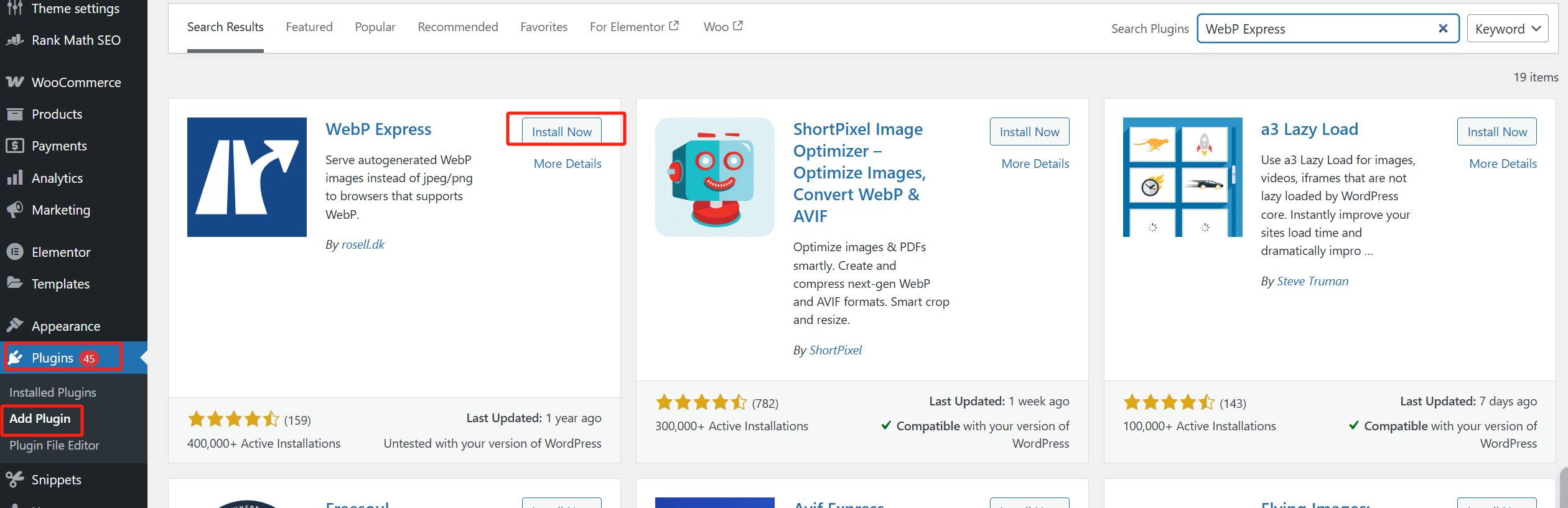The height and width of the screenshot is (508, 1568).
Task: Expand the Keyword search type dropdown
Action: 1507,29
